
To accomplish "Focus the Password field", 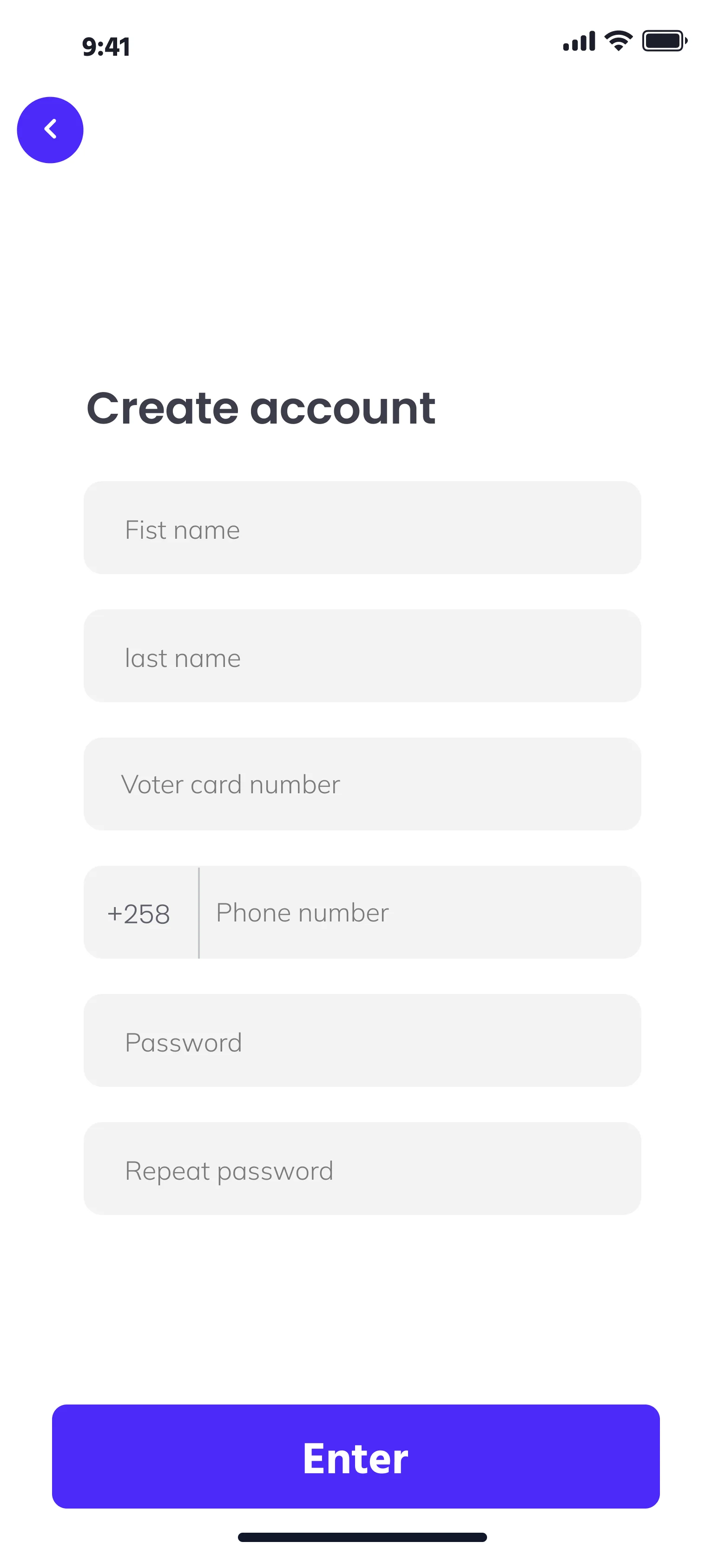I will point(362,1041).
